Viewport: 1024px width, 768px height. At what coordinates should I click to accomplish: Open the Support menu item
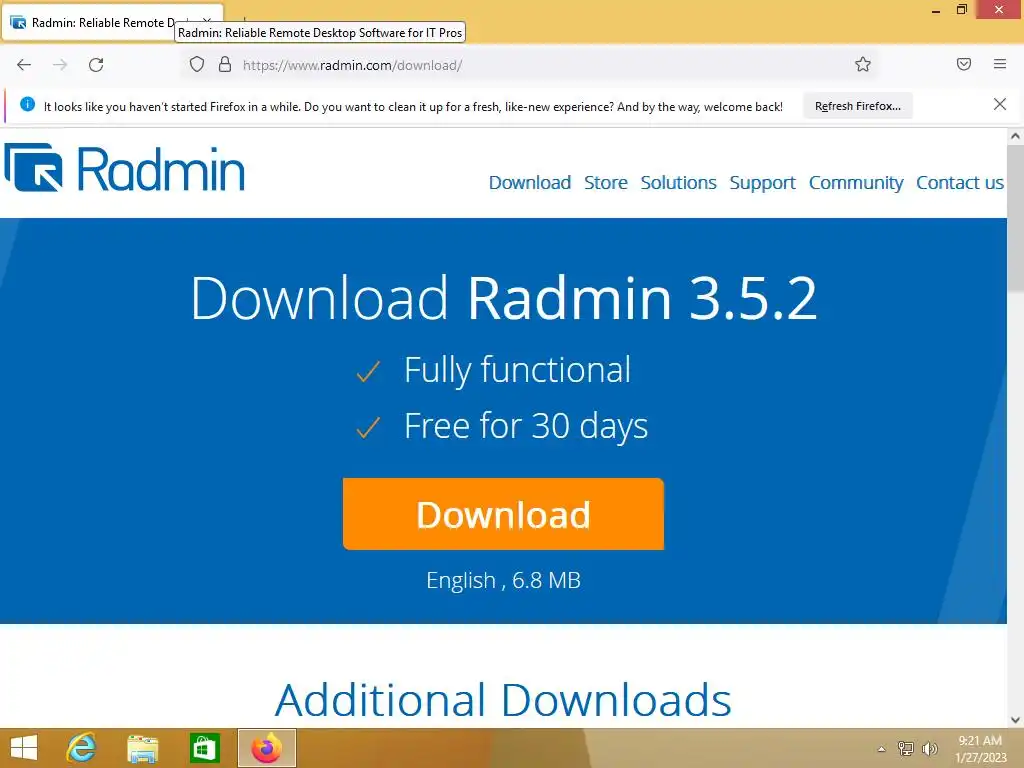[x=762, y=182]
